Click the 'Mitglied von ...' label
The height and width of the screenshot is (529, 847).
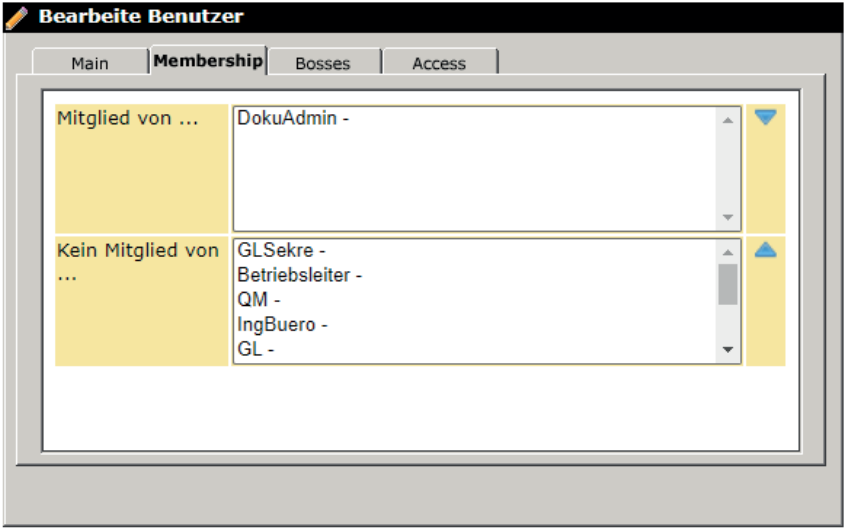coord(128,118)
